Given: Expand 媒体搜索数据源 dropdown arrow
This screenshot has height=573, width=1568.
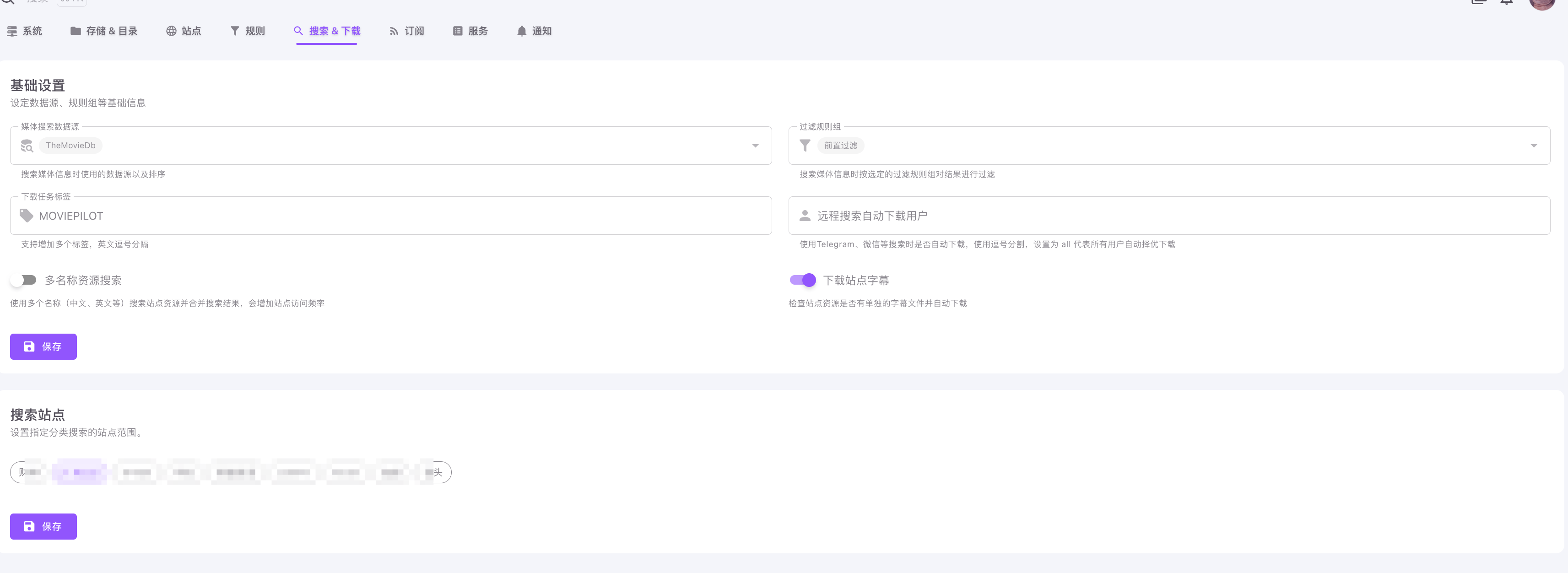Looking at the screenshot, I should pos(755,146).
